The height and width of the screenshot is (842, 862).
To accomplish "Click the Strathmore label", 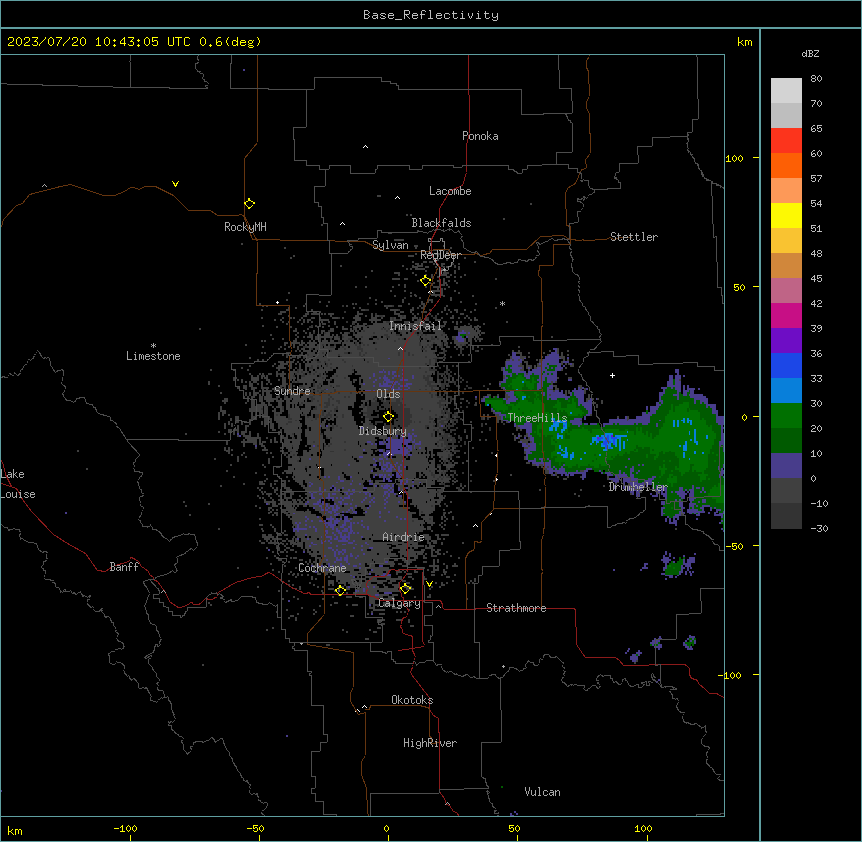I will [516, 608].
